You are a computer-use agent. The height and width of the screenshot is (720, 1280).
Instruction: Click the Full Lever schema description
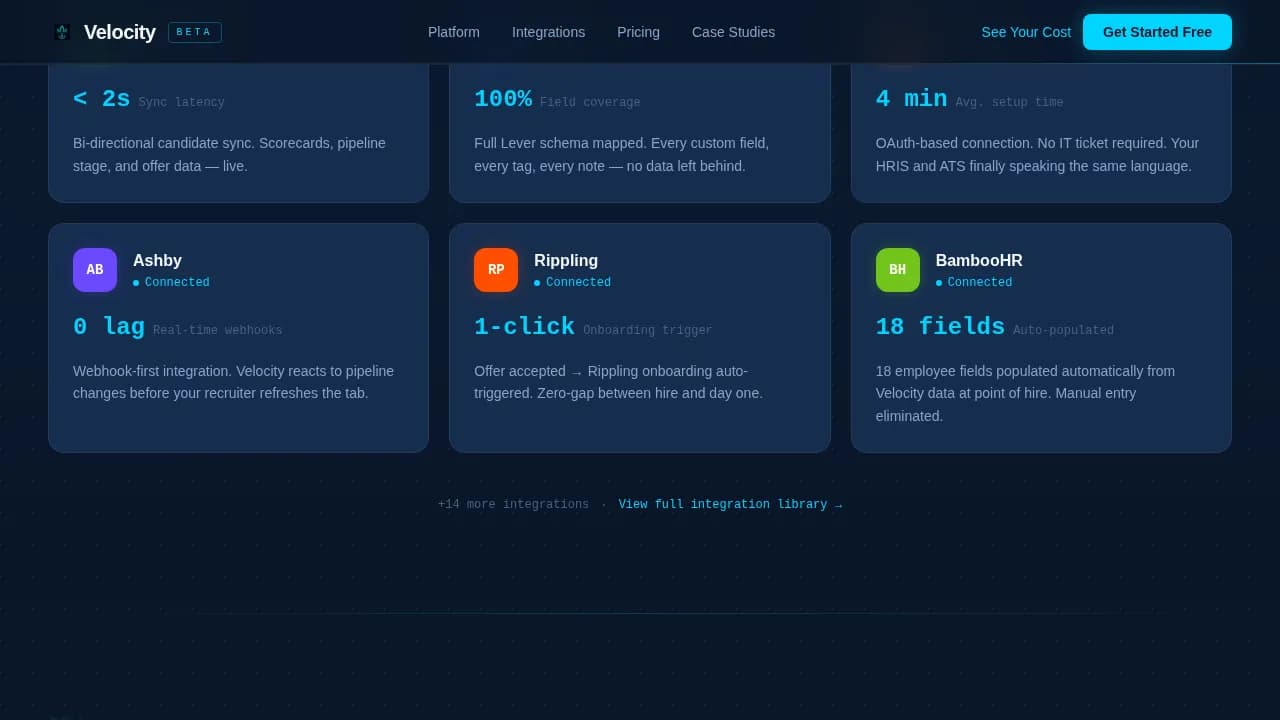(x=621, y=154)
